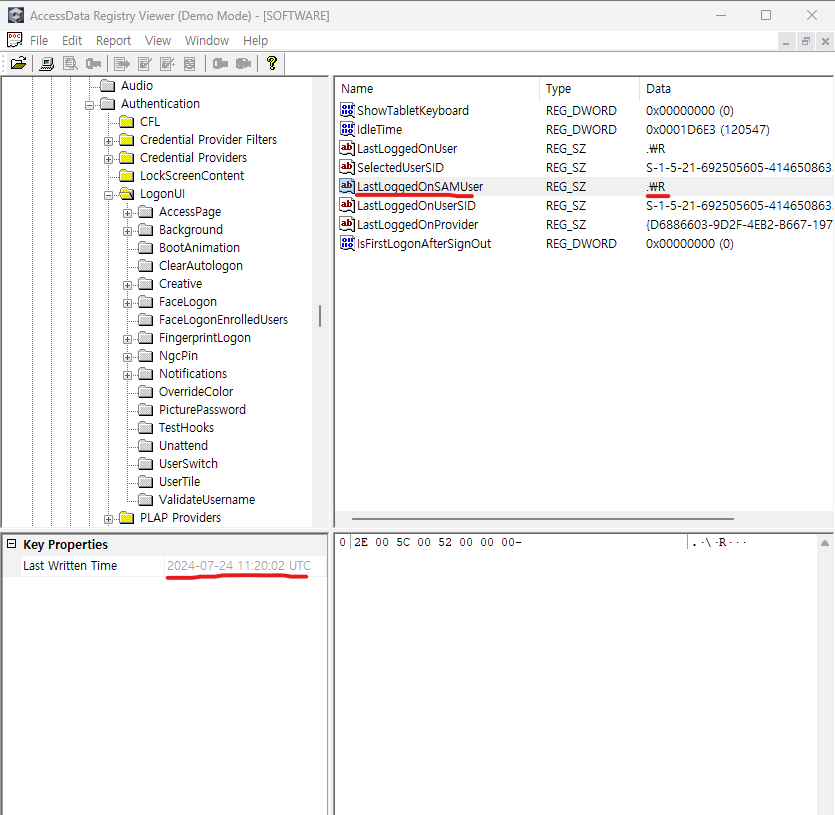Screen dimensions: 835x815
Task: Click the LogonUI open folder icon
Action: 127,193
